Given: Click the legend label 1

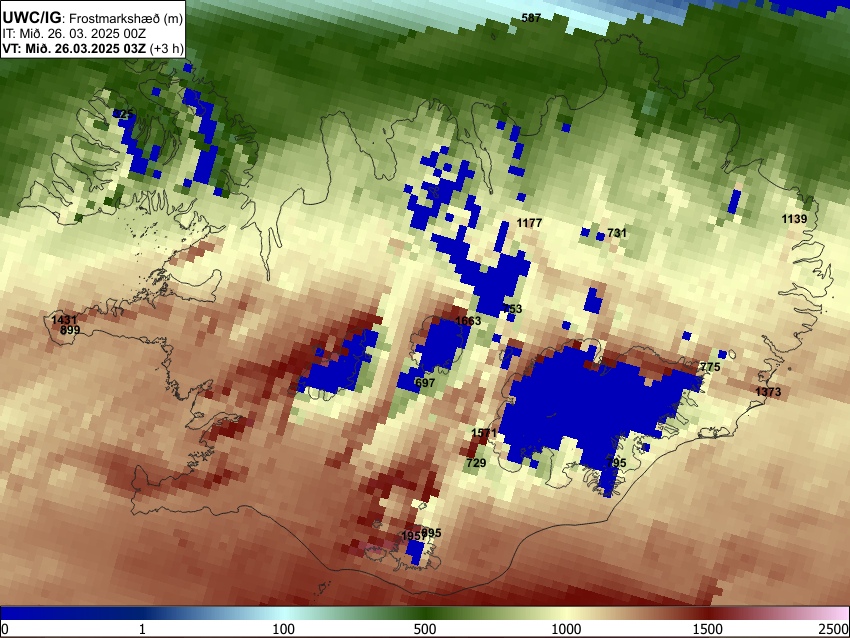Looking at the screenshot, I should point(142,629).
